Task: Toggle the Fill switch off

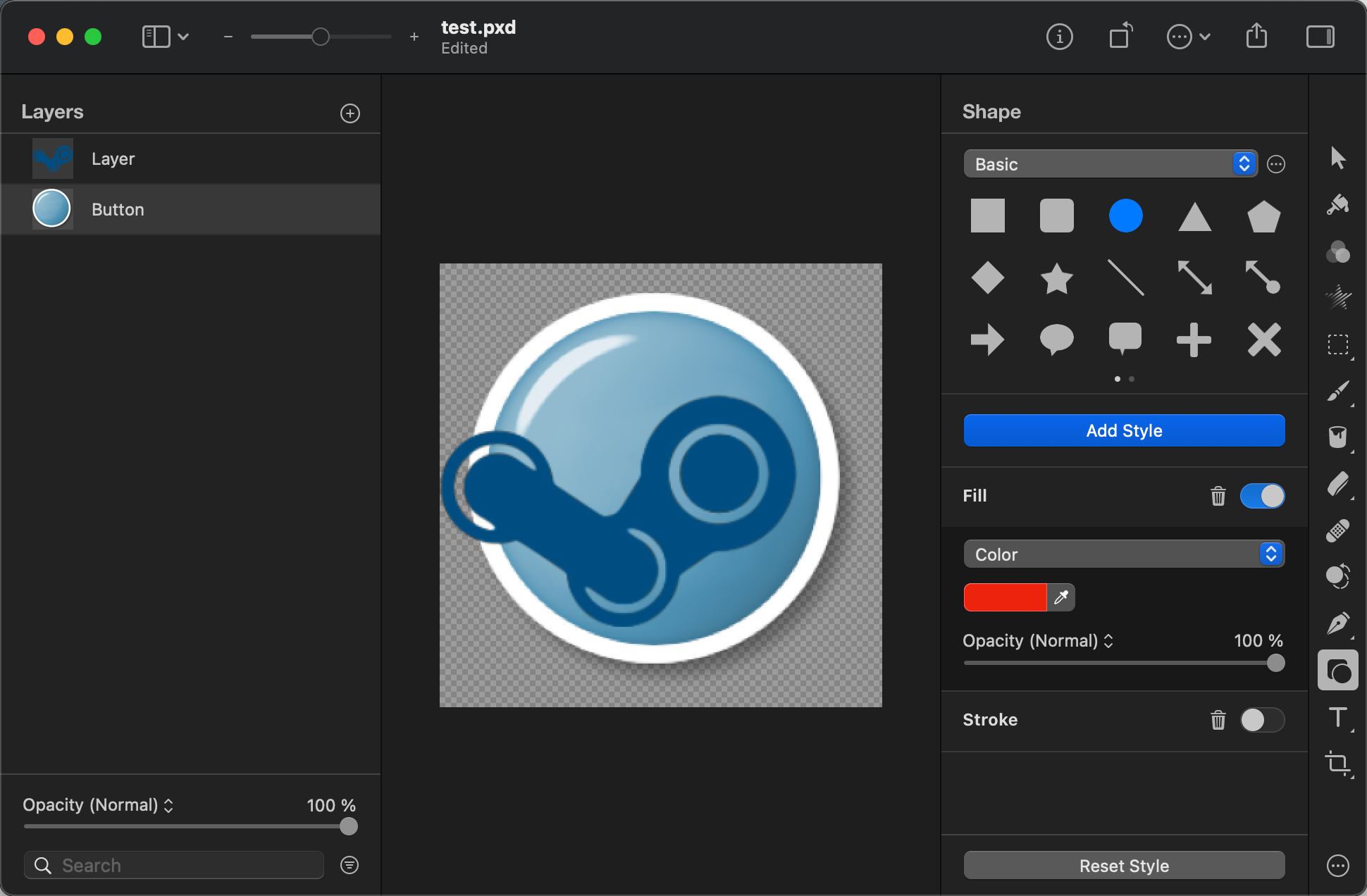Action: (x=1262, y=496)
